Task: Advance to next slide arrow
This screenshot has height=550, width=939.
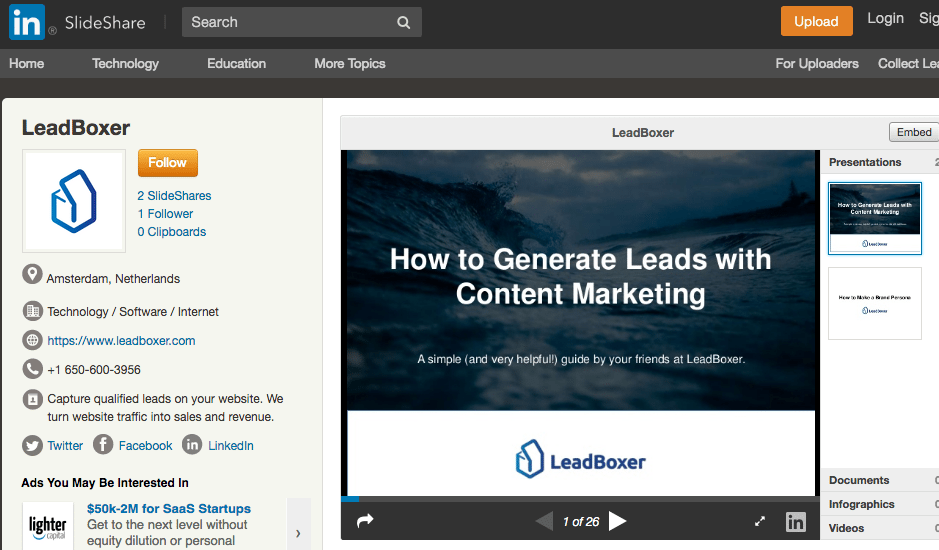Action: click(x=617, y=521)
